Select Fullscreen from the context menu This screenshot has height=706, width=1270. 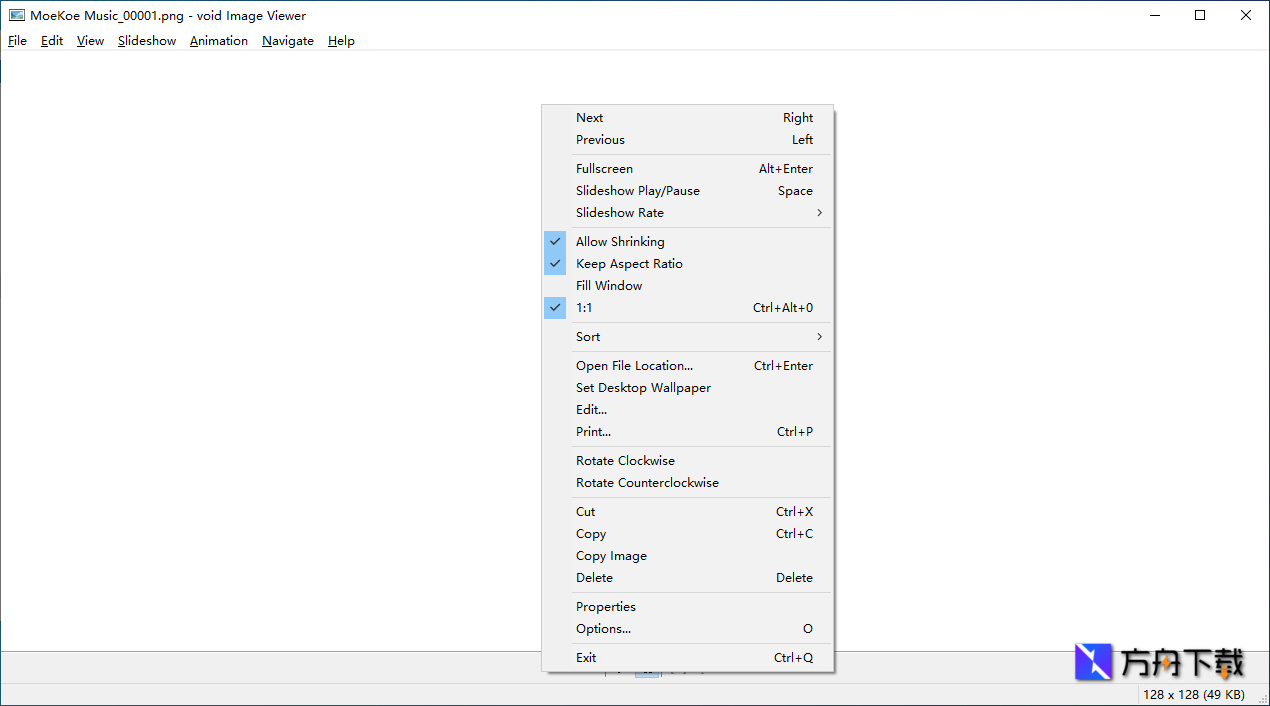[604, 169]
